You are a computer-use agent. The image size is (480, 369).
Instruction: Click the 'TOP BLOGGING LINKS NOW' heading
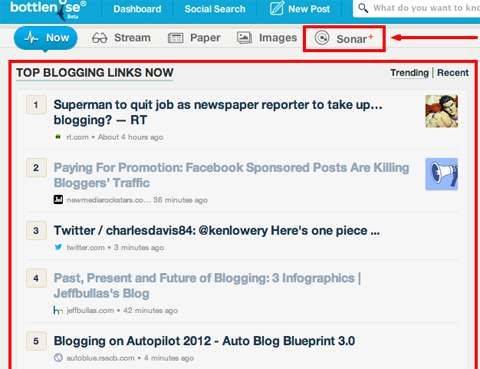tap(95, 73)
